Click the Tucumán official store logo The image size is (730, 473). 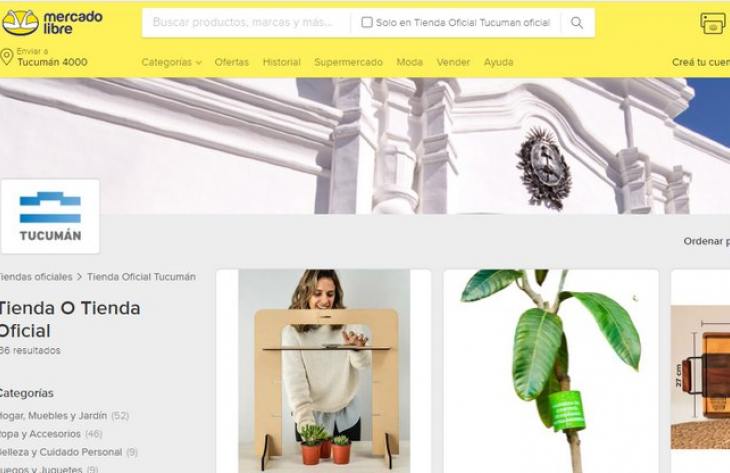(50, 216)
